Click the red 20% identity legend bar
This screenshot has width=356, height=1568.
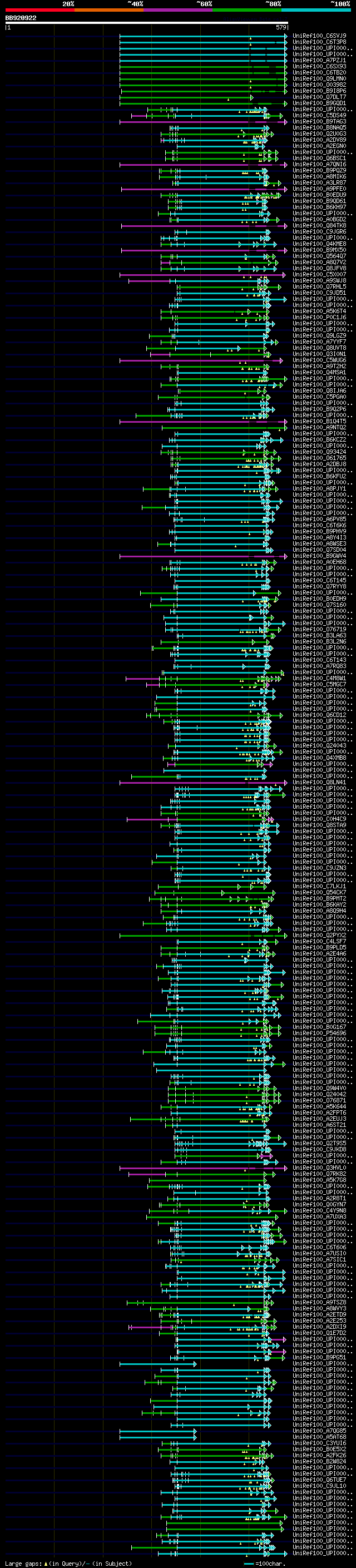click(x=39, y=10)
